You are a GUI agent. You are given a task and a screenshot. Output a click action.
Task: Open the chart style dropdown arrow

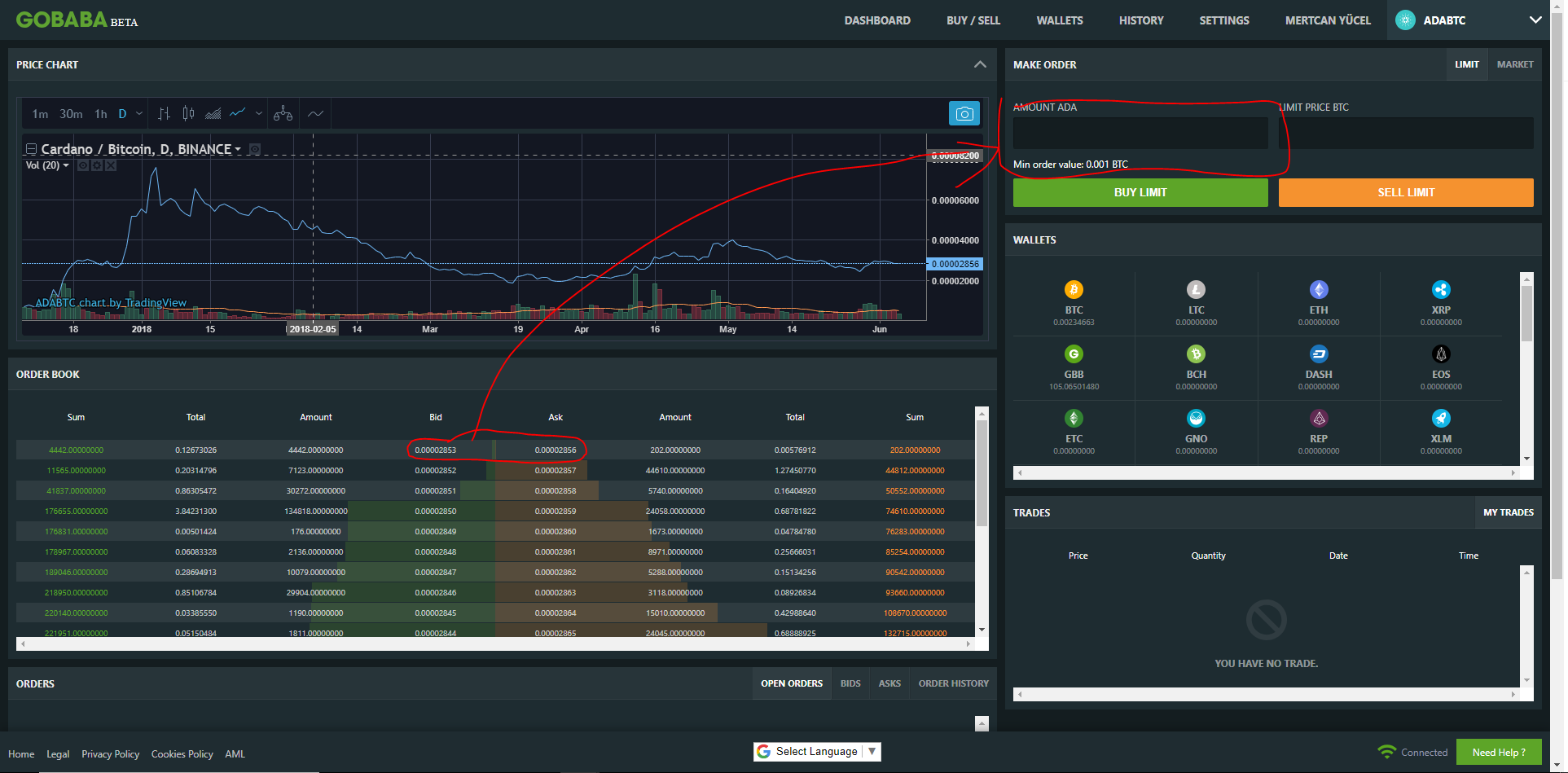(259, 114)
